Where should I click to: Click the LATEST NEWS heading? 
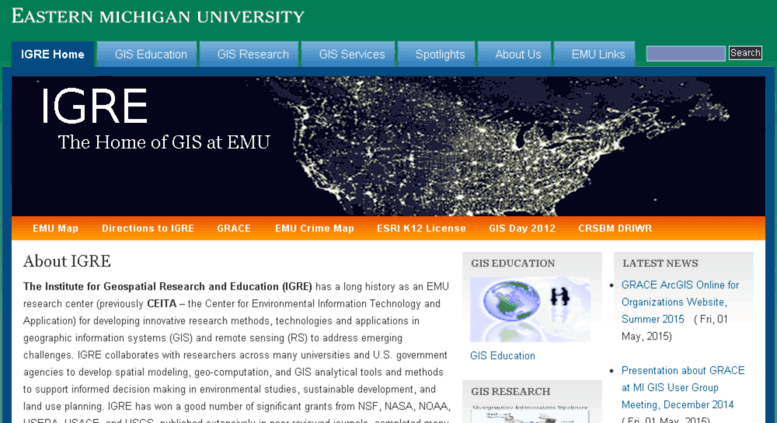click(660, 264)
